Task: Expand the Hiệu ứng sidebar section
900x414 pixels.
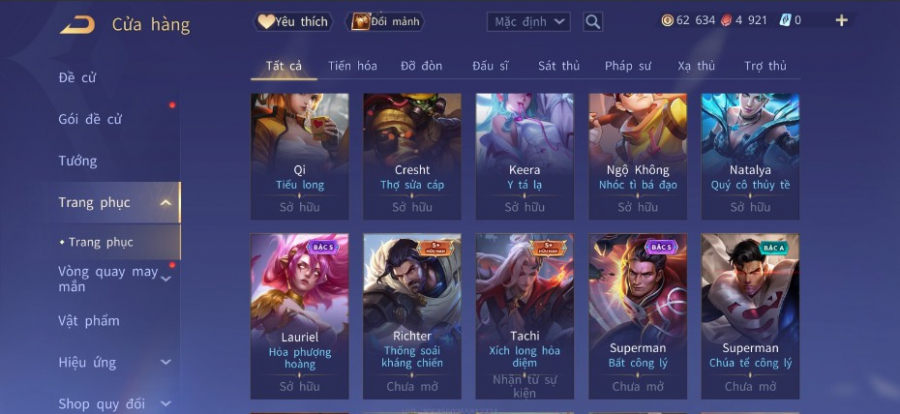Action: [166, 362]
